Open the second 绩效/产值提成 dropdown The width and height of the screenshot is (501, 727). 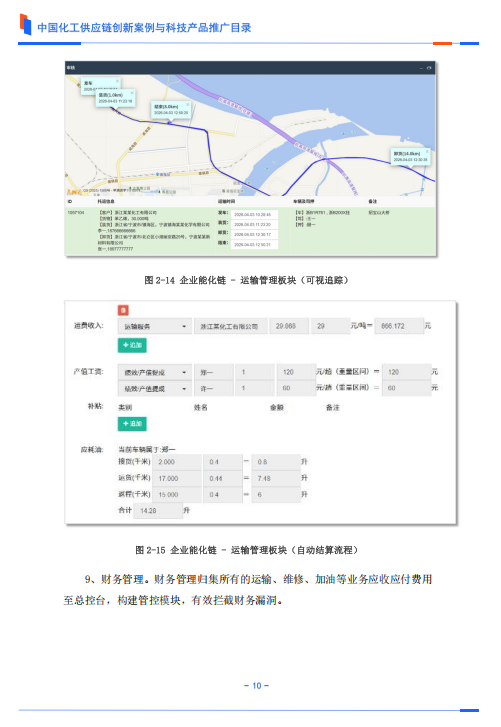(154, 388)
